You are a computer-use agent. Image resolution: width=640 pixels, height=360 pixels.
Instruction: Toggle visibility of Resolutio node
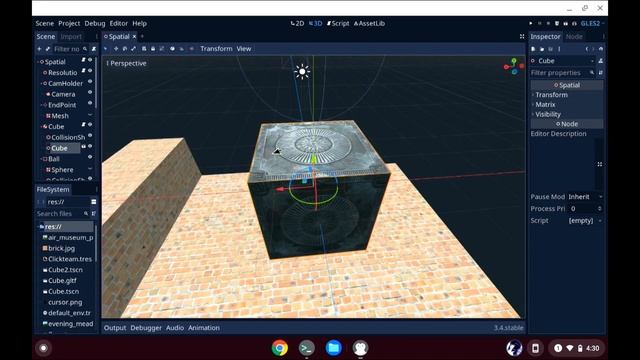click(x=90, y=71)
